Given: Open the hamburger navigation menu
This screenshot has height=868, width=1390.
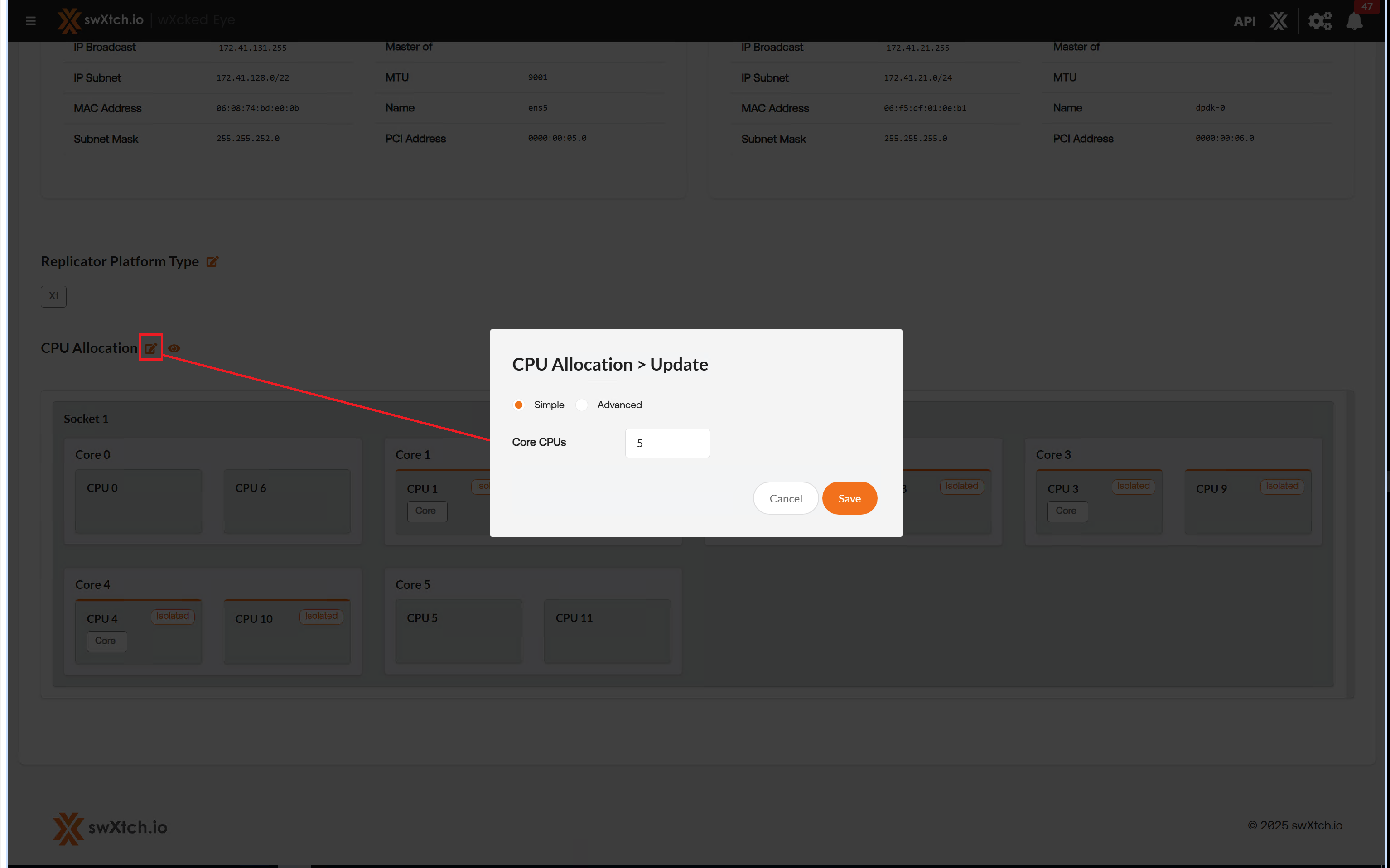Looking at the screenshot, I should (x=31, y=21).
